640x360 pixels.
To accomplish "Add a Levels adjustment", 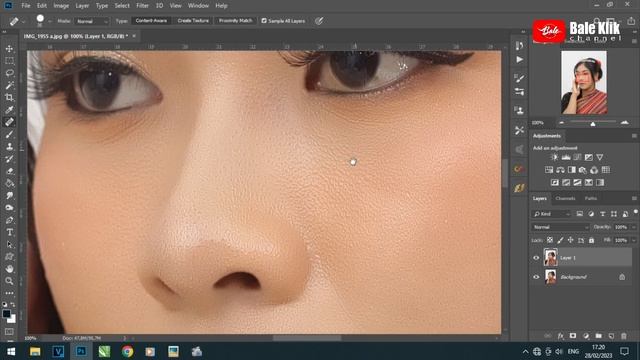I will 566,157.
